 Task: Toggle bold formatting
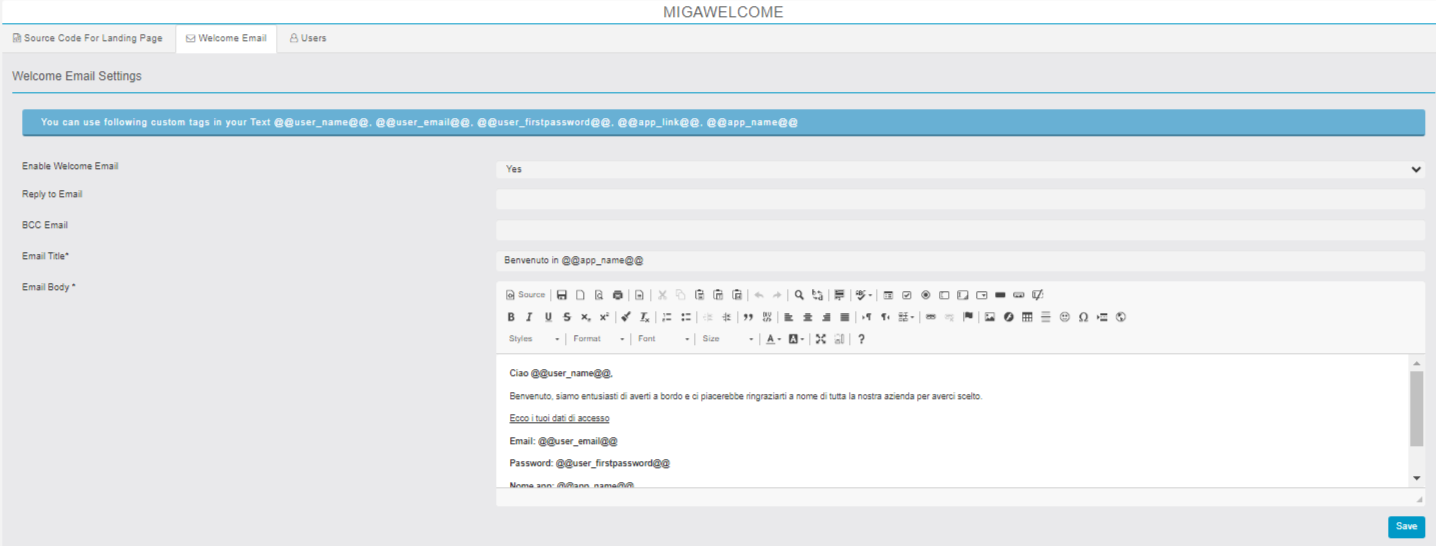coord(511,317)
